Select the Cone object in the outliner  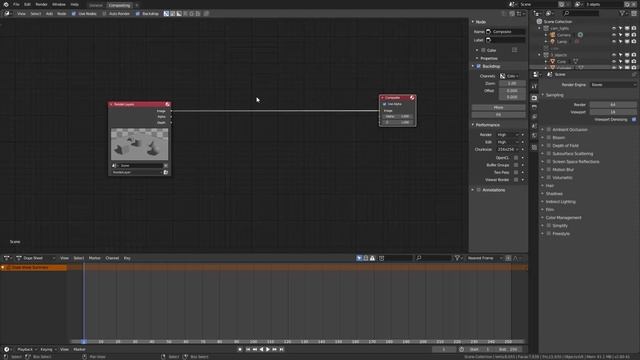point(562,62)
